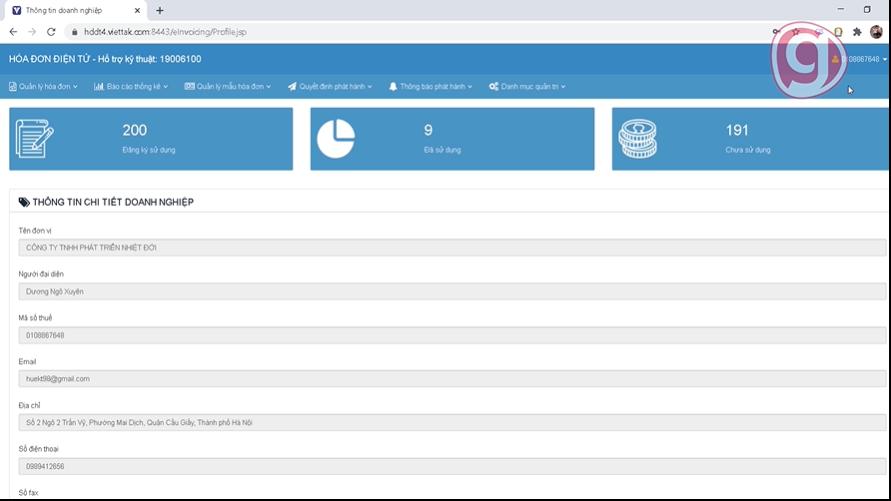This screenshot has height=501, width=891.
Task: Click the padlock site info icon
Action: (74, 32)
